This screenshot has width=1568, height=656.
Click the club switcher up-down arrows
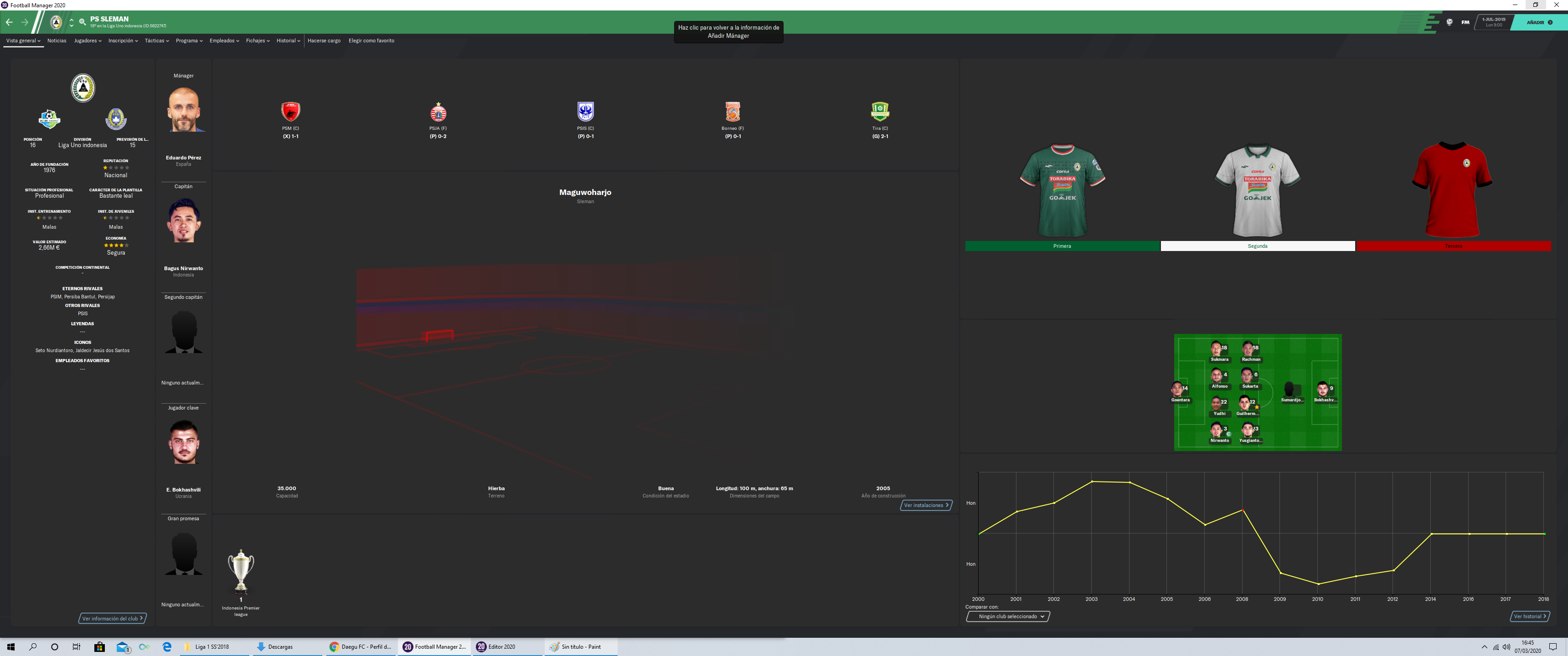[x=71, y=22]
